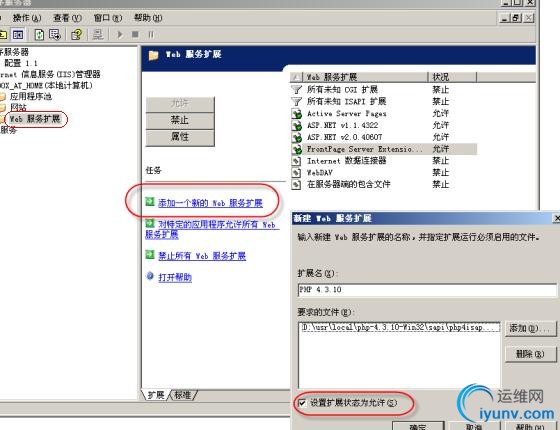Click the start service play icon
This screenshot has height=430, width=560.
120,35
